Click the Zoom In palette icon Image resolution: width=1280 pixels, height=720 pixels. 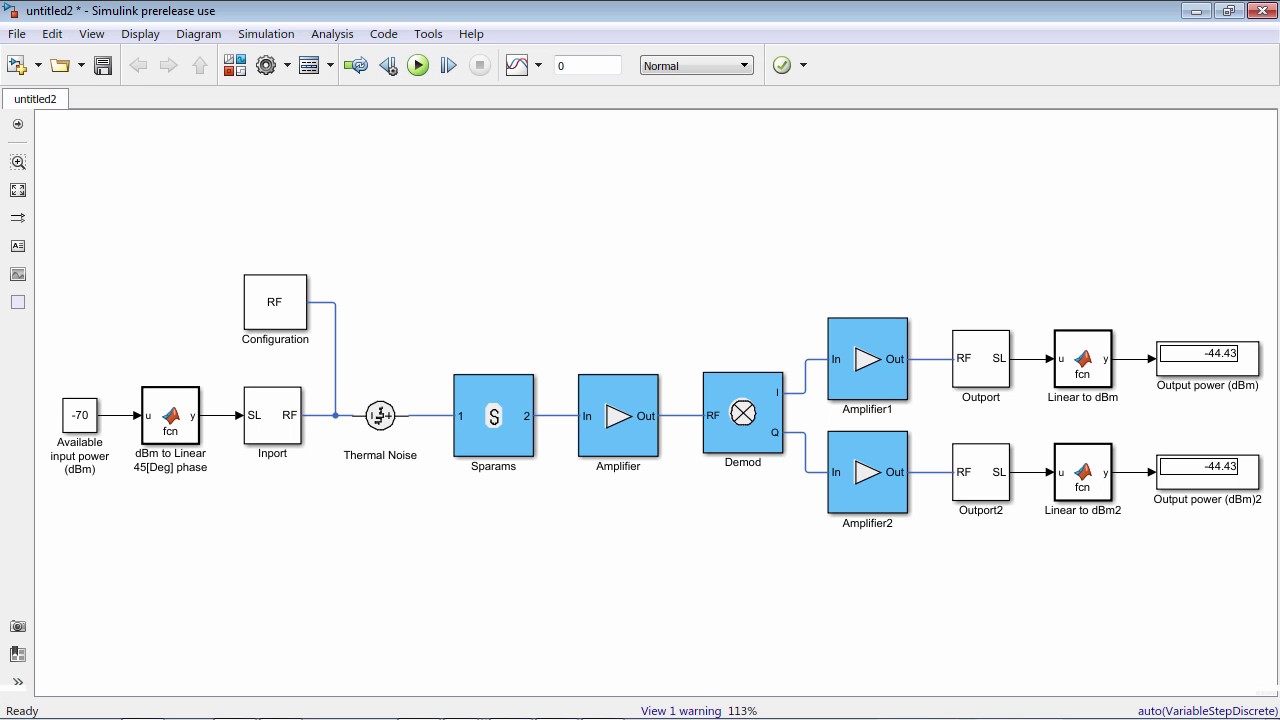coord(18,162)
